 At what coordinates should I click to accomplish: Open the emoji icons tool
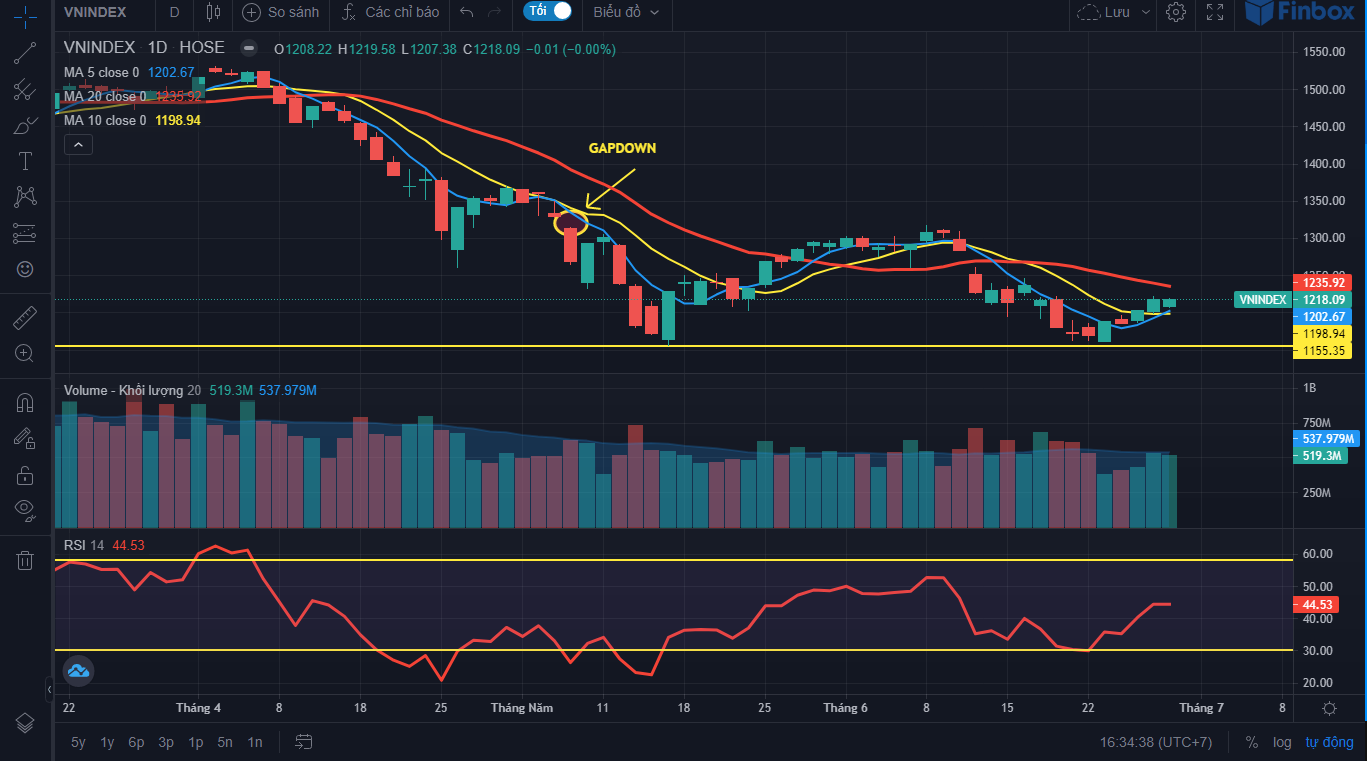(25, 269)
